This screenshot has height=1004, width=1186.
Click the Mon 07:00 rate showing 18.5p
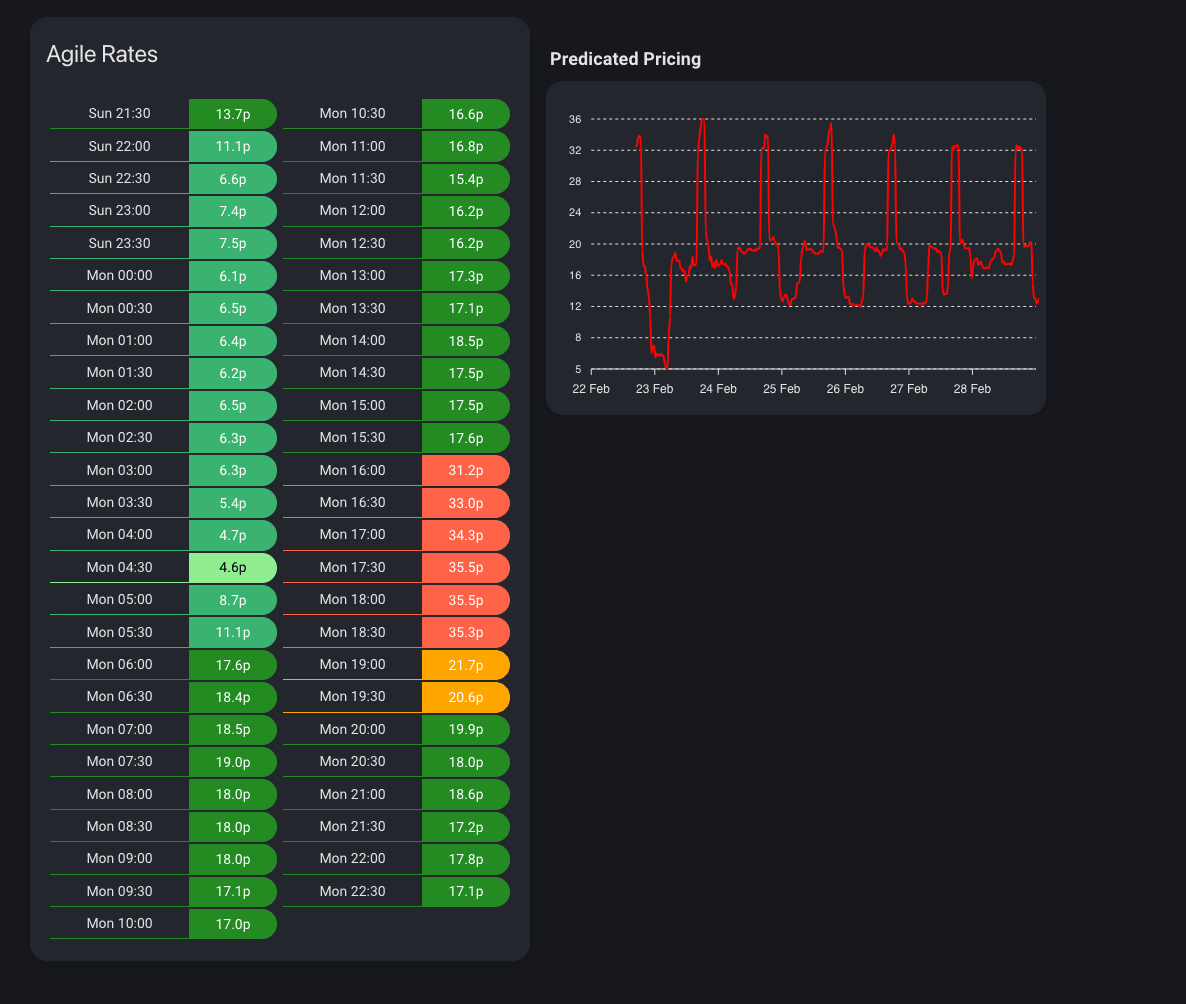point(232,729)
